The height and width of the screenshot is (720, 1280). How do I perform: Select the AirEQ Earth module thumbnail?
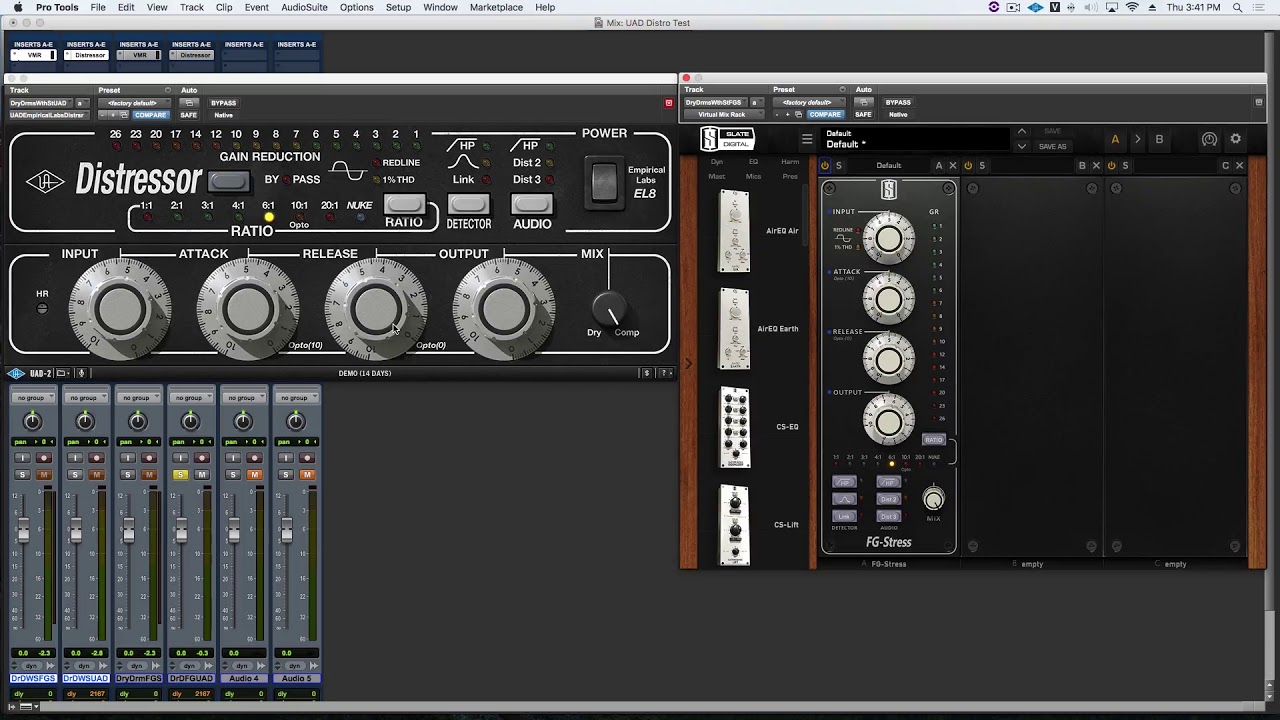coord(734,329)
